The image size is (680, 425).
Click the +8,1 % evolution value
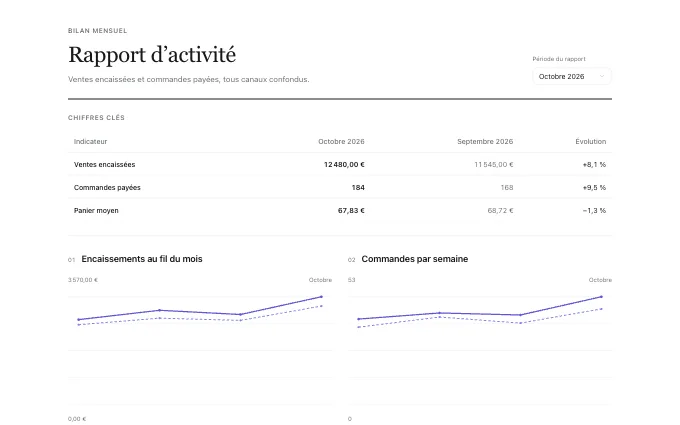click(594, 164)
